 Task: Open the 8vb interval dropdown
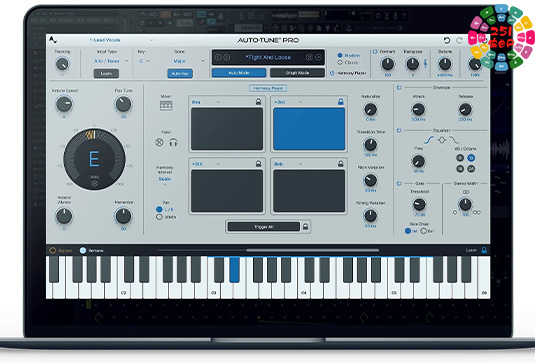288,164
